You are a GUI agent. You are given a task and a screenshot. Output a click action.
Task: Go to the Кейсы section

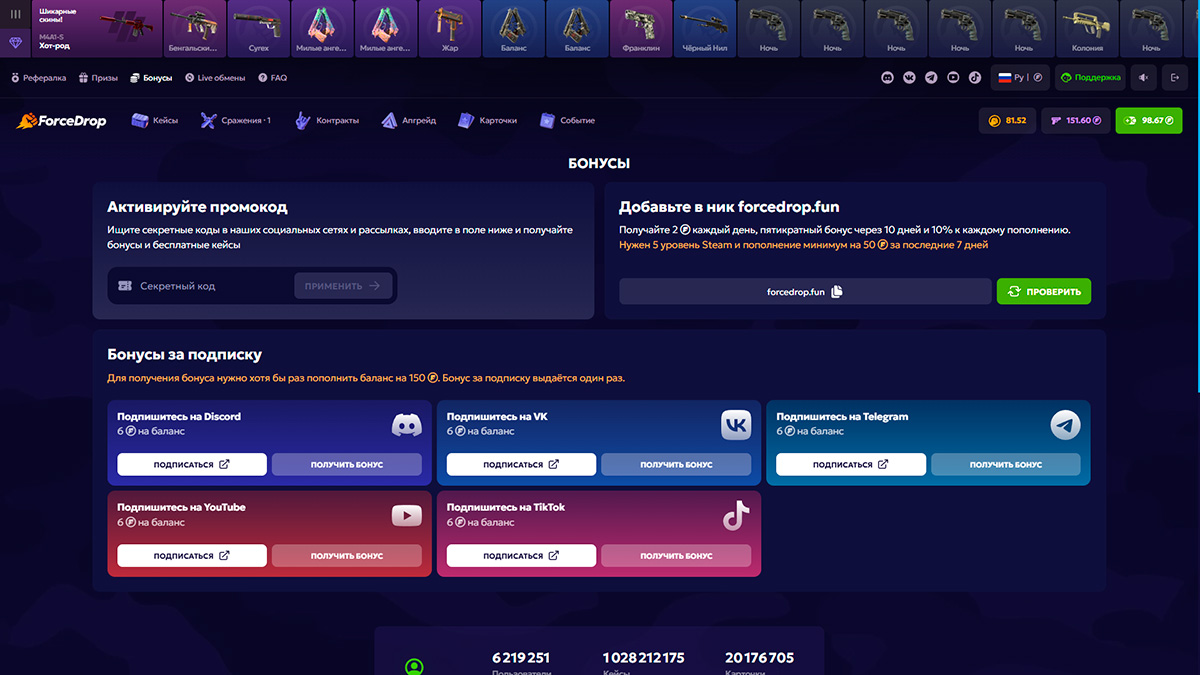(155, 121)
